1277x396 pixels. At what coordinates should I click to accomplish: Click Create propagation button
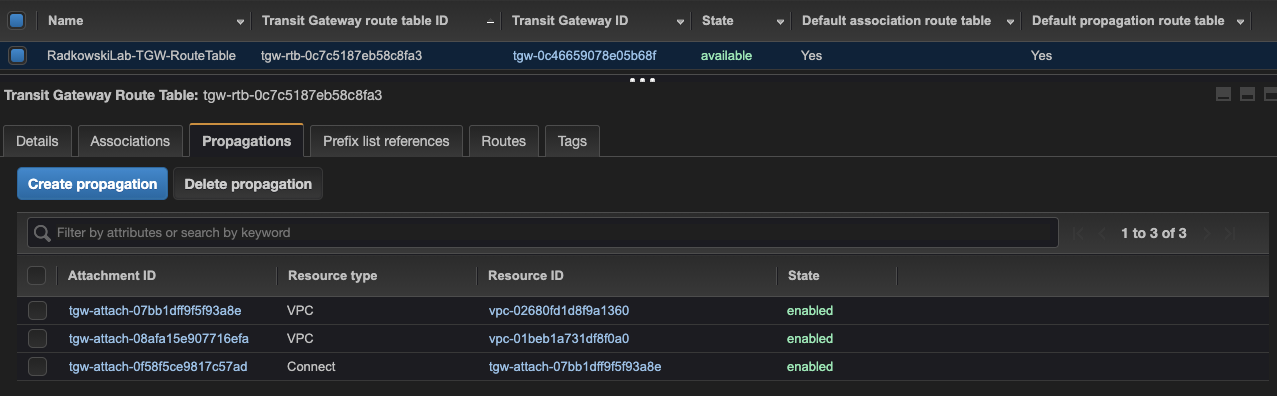[x=92, y=184]
